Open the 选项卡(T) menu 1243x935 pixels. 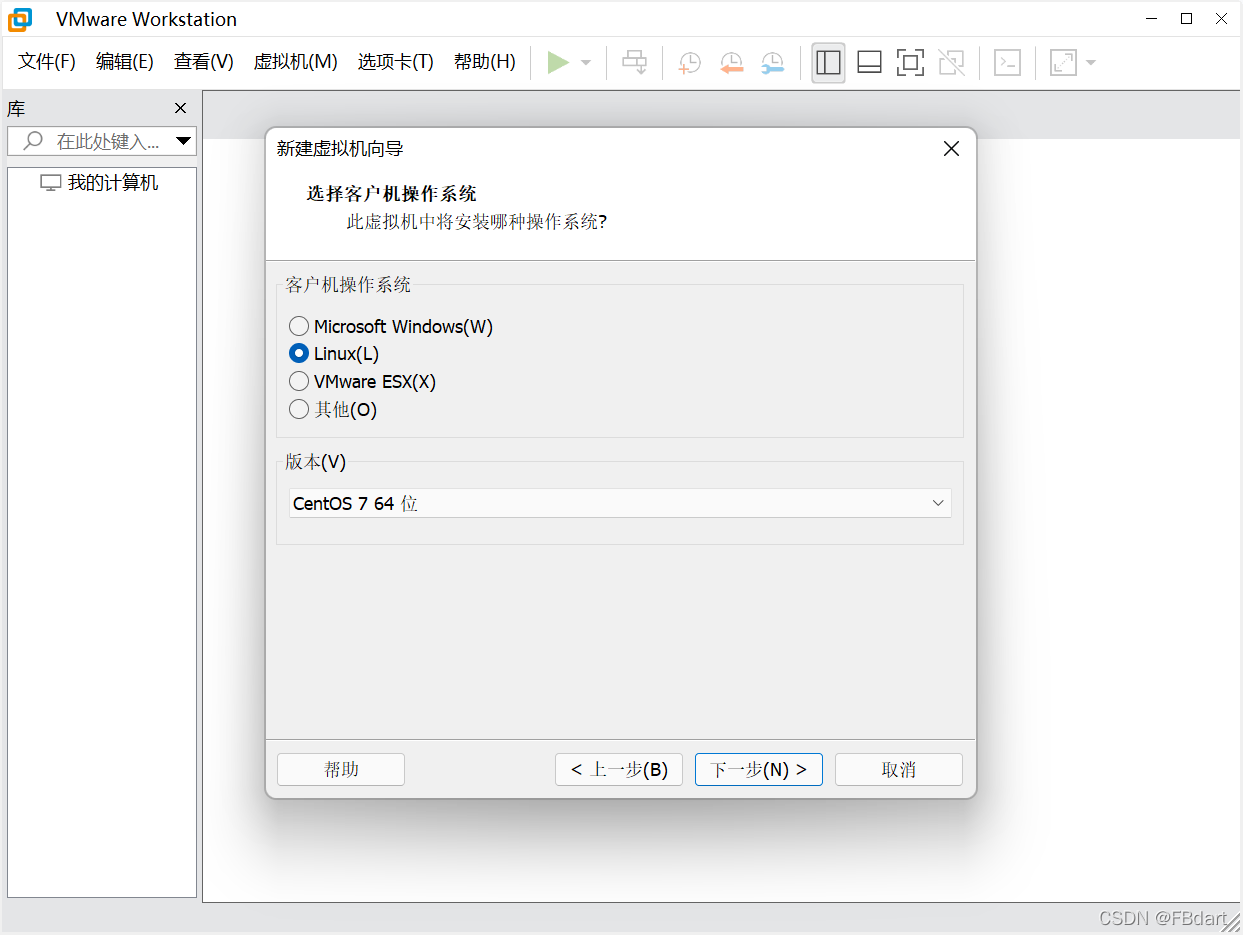point(396,62)
